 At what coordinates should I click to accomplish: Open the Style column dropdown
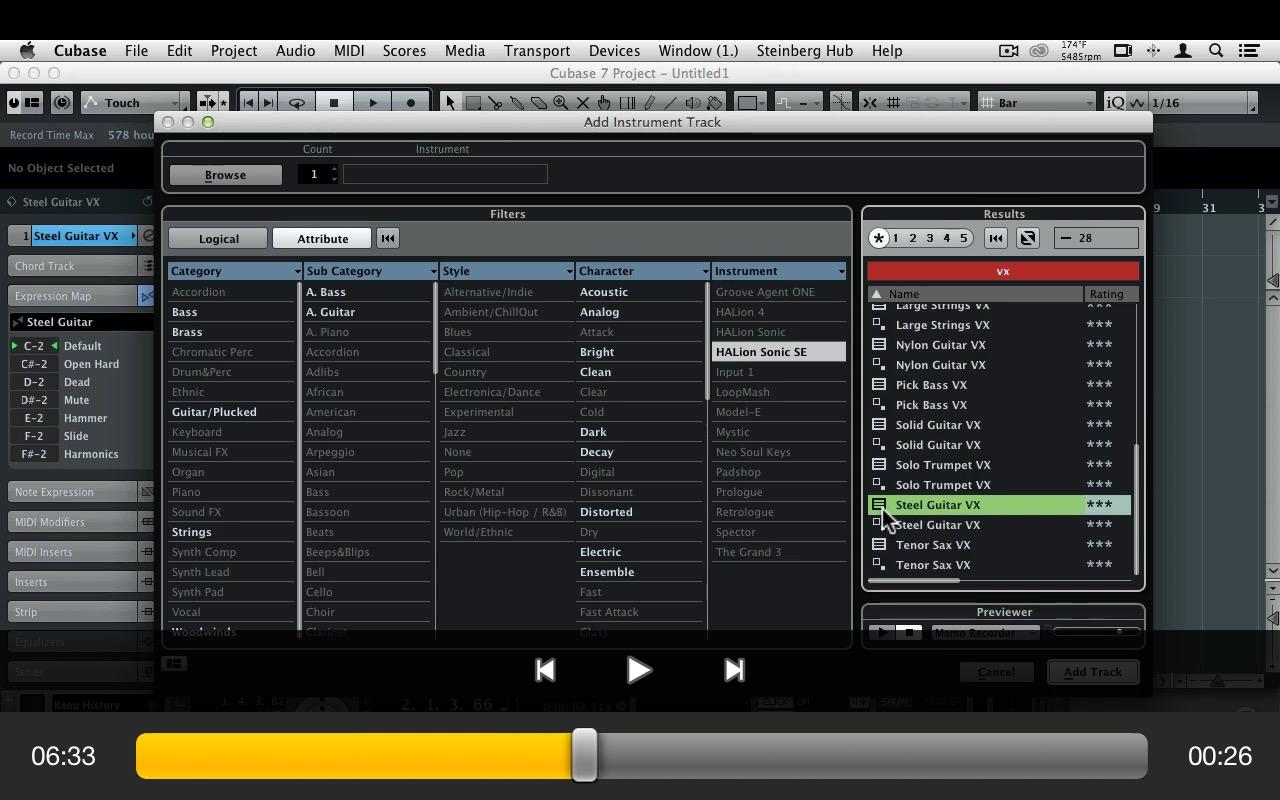click(x=569, y=271)
